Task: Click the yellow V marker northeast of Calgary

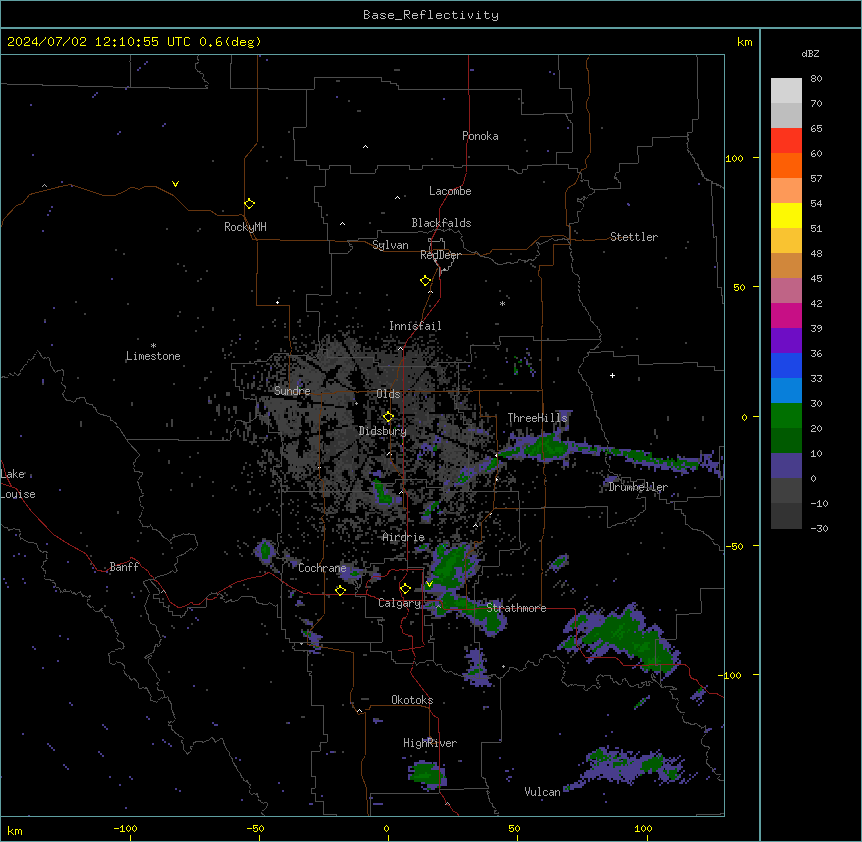Action: pos(429,584)
